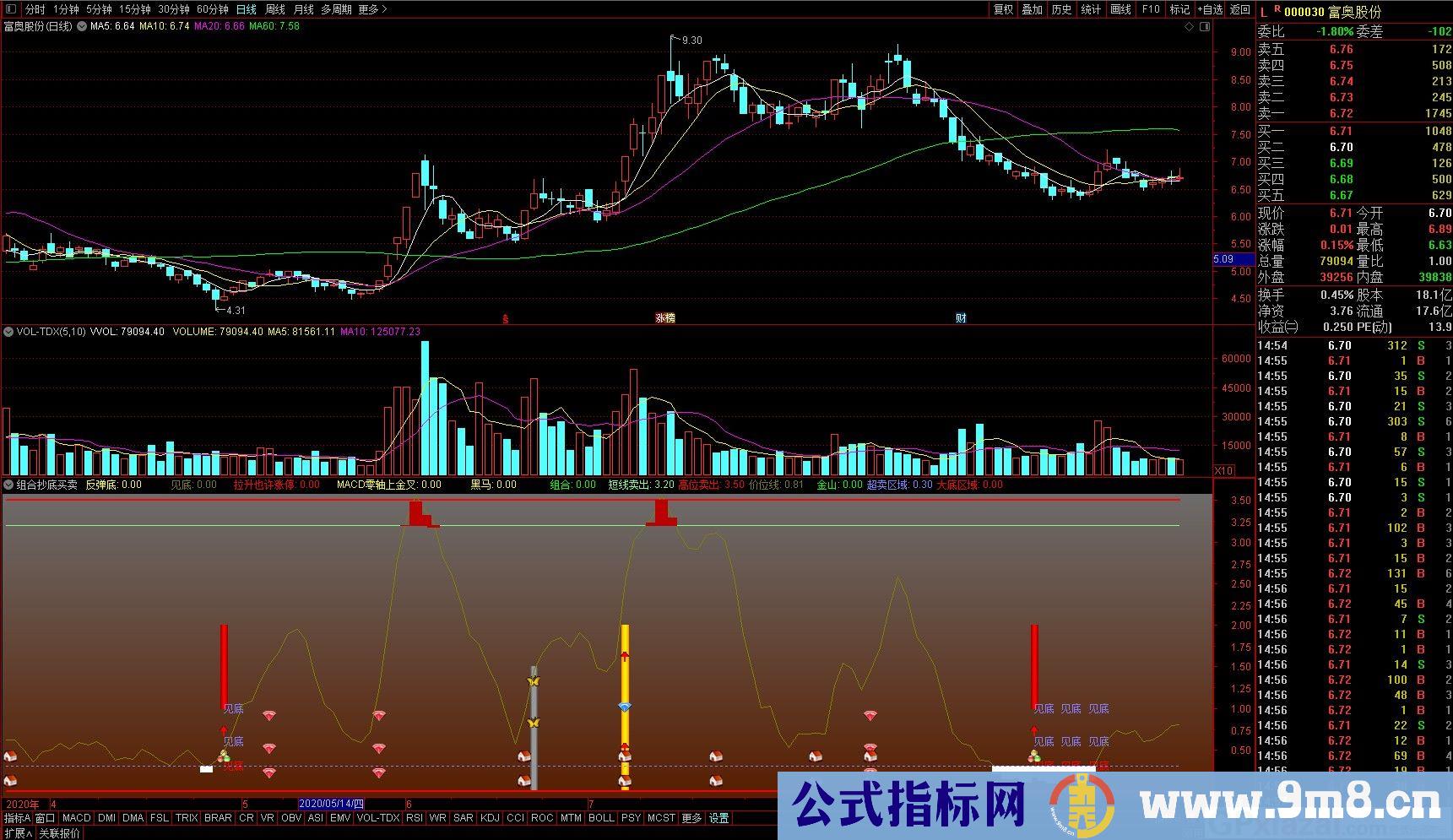The image size is (1453, 840).
Task: Click the R superscript icon beside stock code
Action: coord(1277,9)
